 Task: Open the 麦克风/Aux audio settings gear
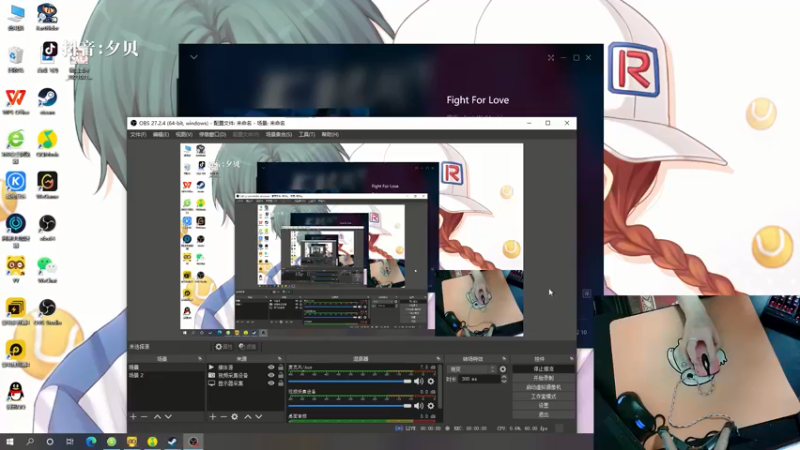click(x=431, y=381)
